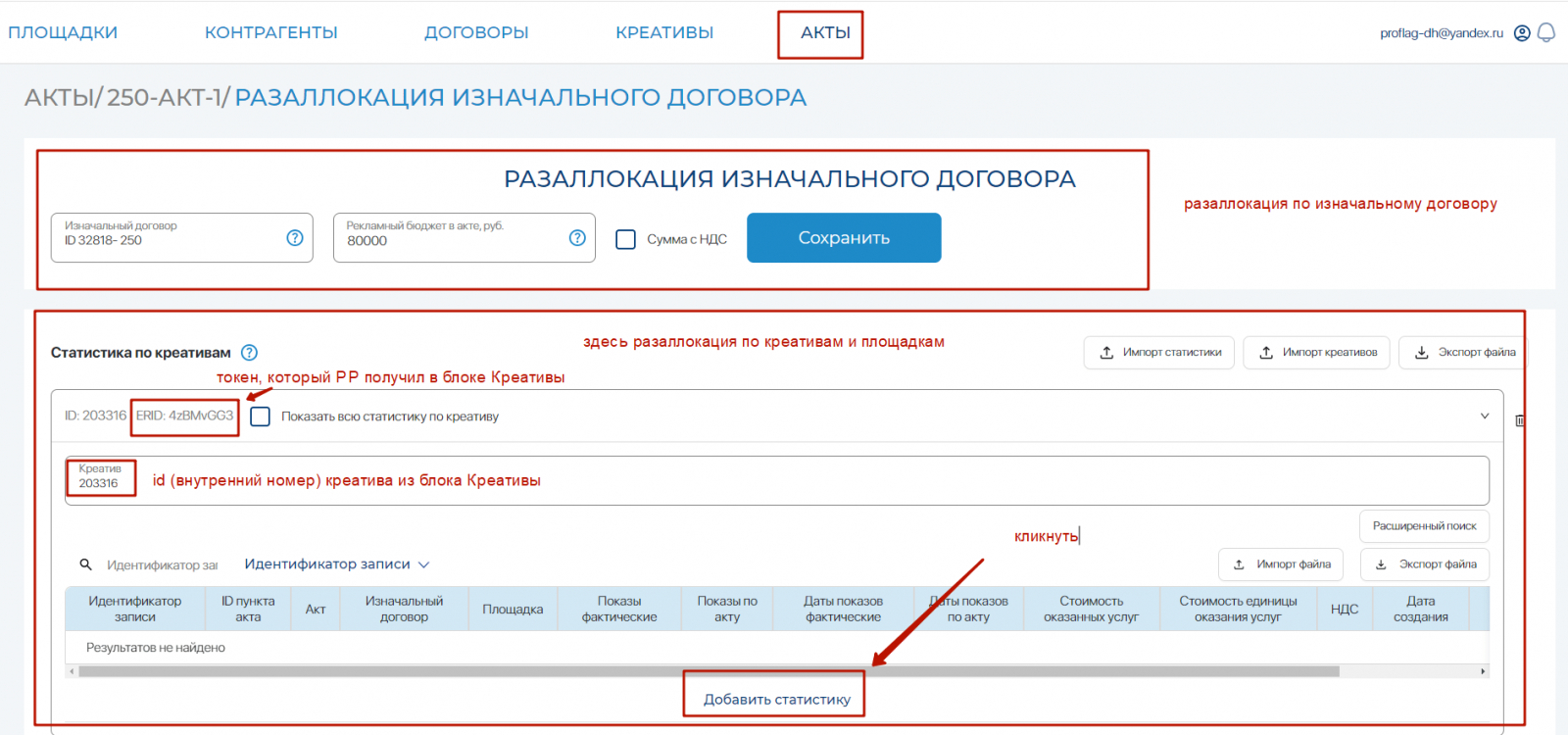1568x735 pixels.
Task: Click the Креатив 203316 field
Action: coord(777,480)
